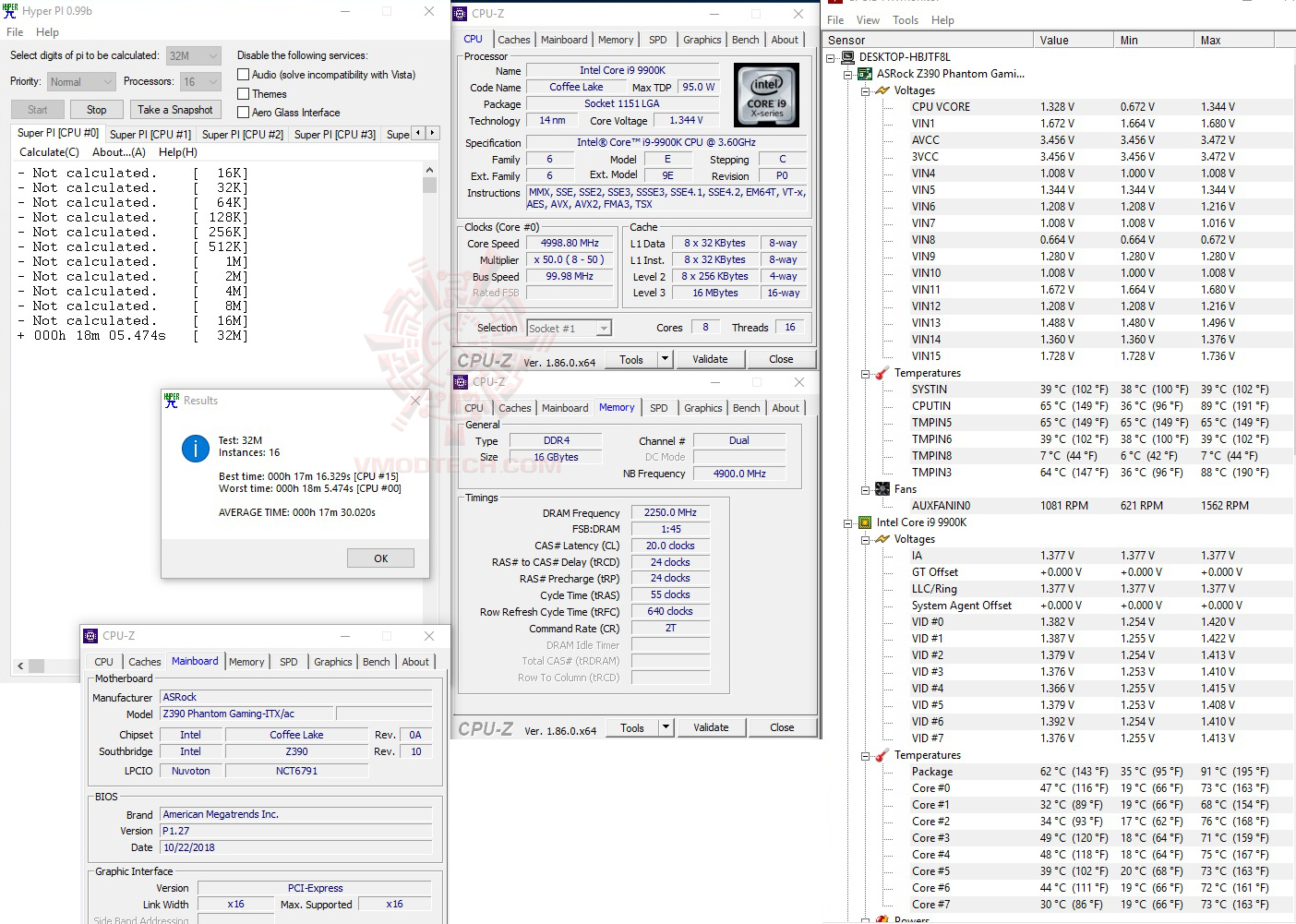Image resolution: width=1296 pixels, height=924 pixels.
Task: Open the Bench tab in top CPU-Z window
Action: click(746, 40)
